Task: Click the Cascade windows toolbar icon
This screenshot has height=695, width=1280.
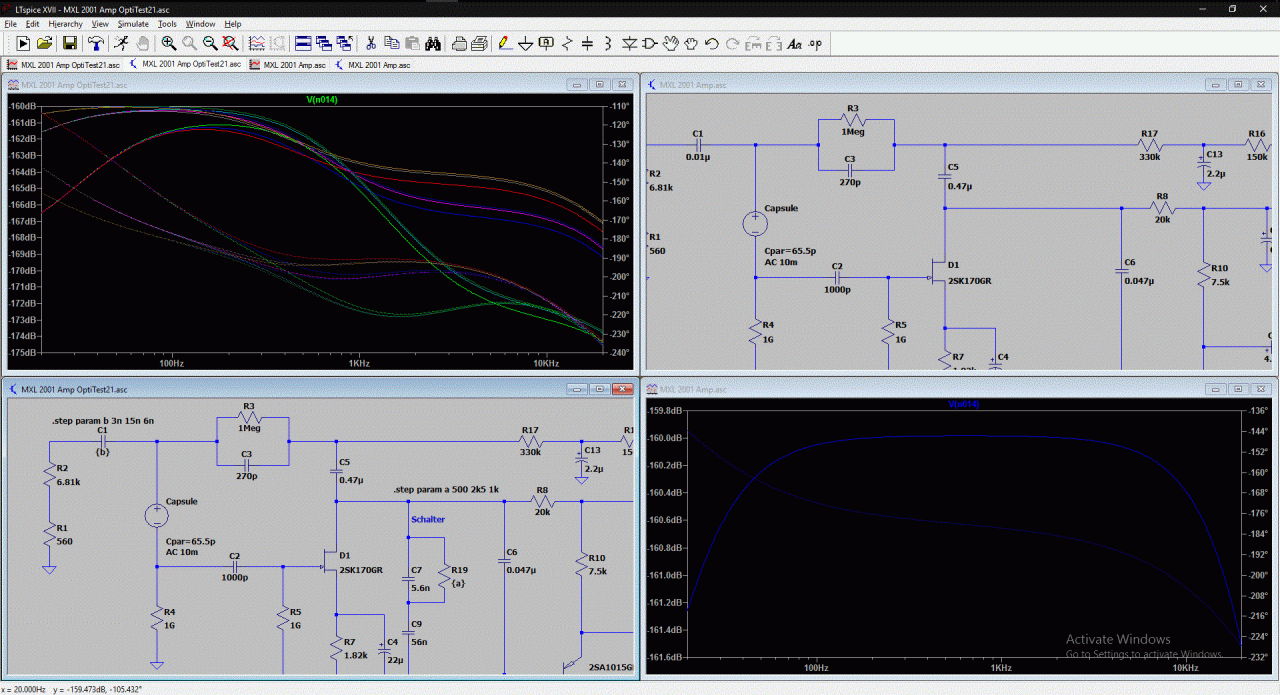Action: click(x=324, y=43)
